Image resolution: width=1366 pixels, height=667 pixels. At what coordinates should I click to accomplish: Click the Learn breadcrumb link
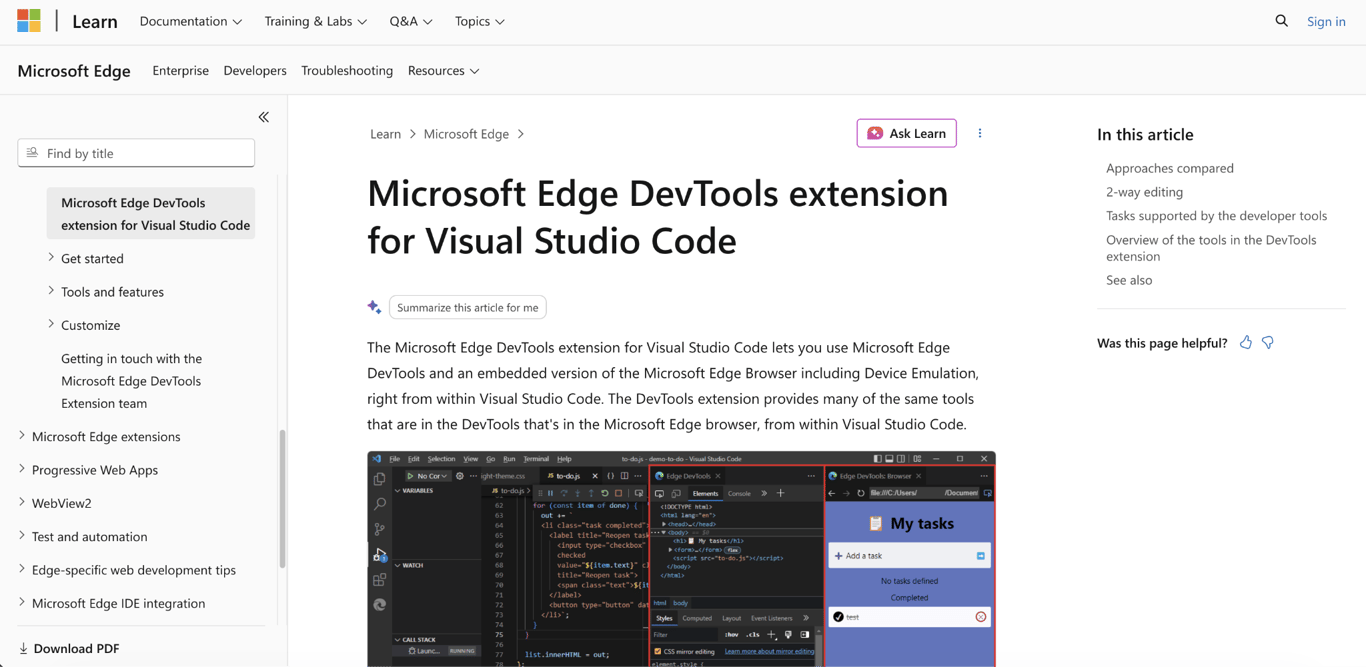[385, 134]
